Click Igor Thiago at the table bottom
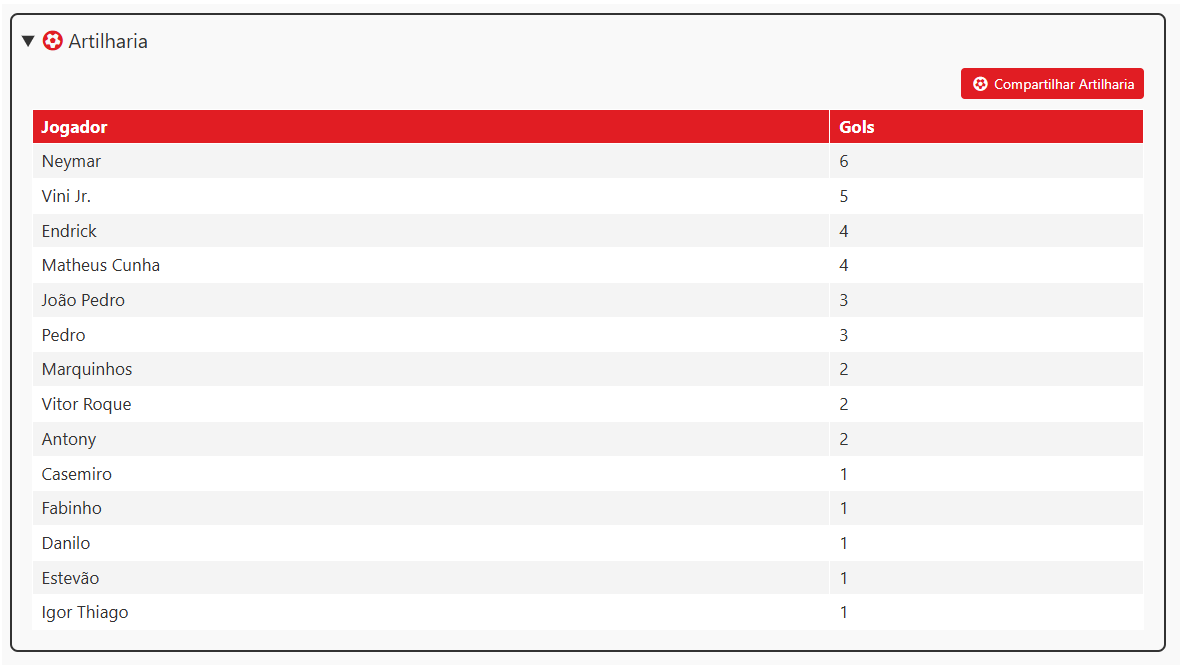This screenshot has width=1180, height=665. (85, 612)
